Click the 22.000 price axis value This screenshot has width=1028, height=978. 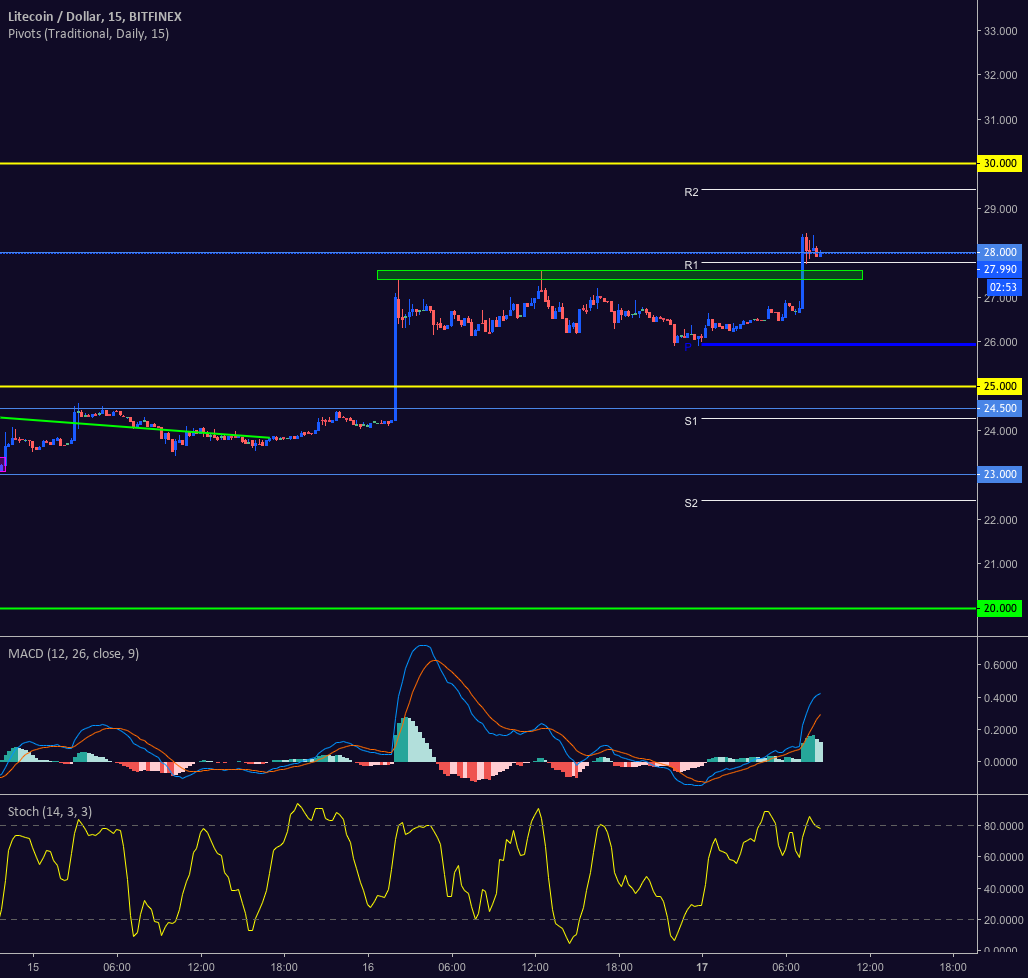[x=1000, y=520]
